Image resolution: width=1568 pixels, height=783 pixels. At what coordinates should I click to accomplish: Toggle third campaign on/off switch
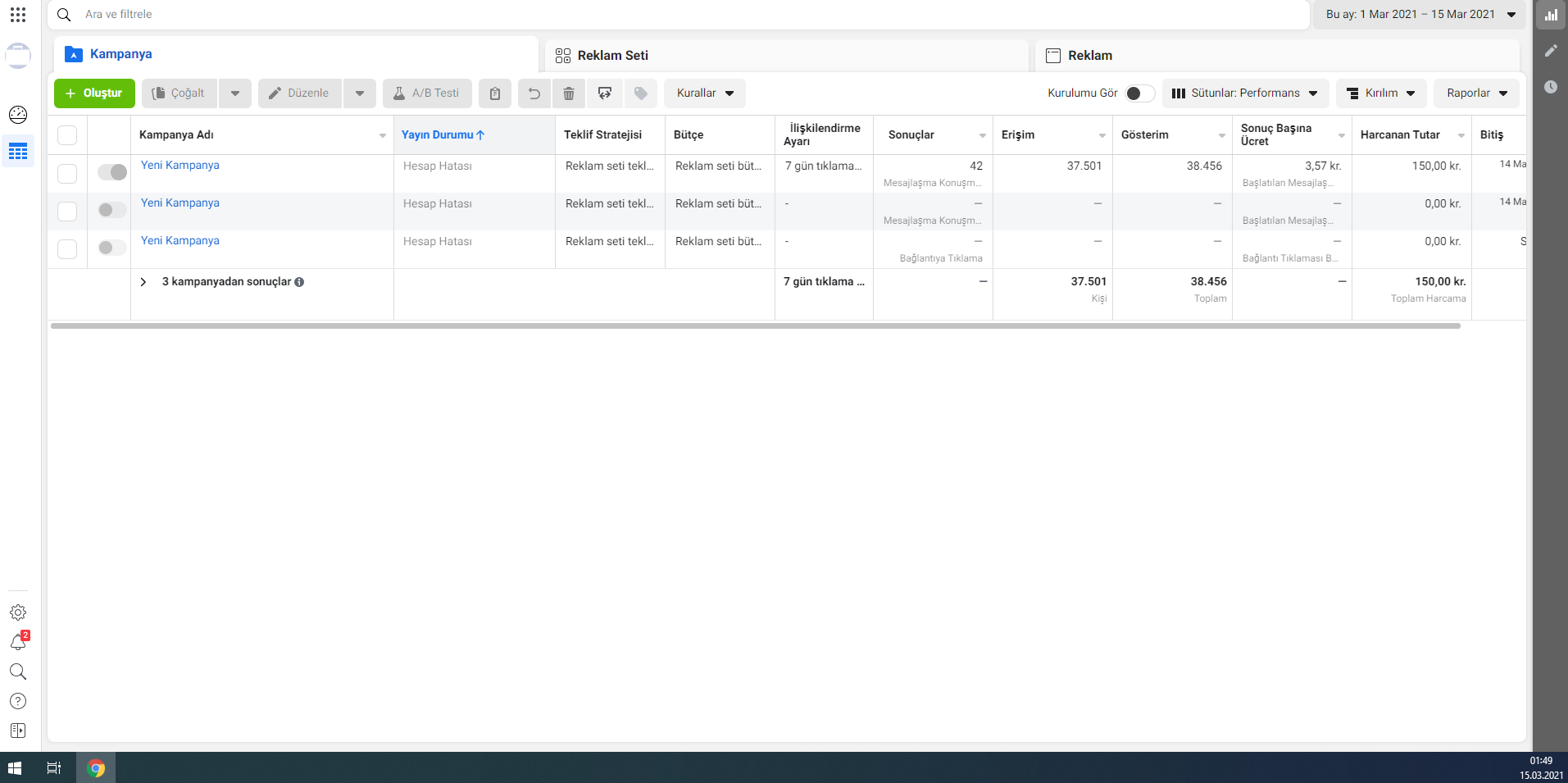click(112, 248)
